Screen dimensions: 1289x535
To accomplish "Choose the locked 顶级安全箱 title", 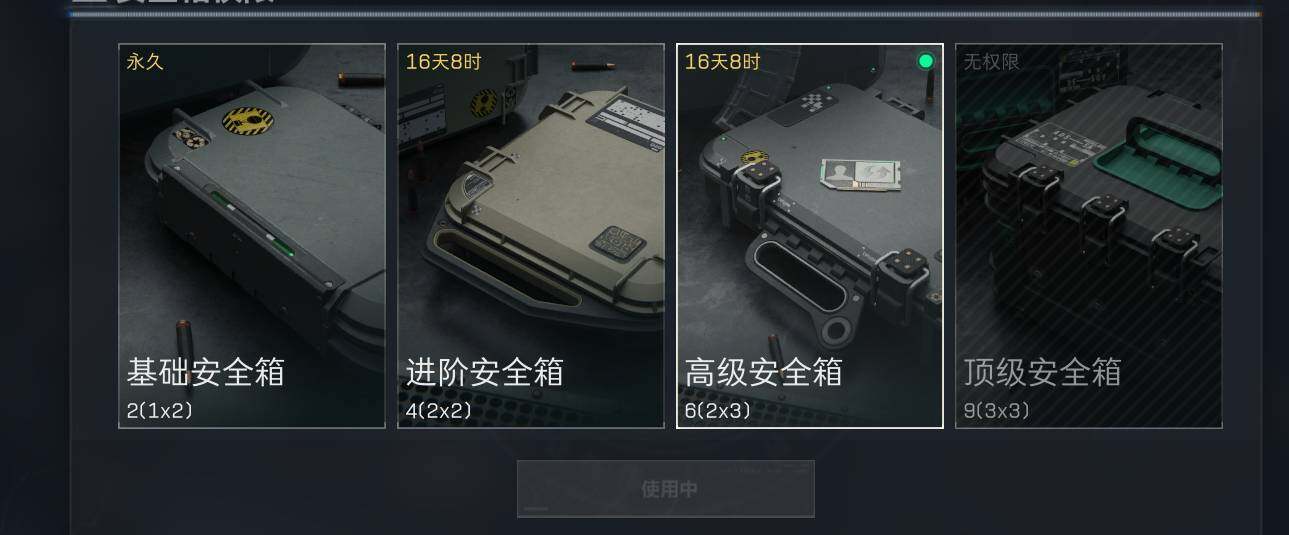I will coord(1043,372).
